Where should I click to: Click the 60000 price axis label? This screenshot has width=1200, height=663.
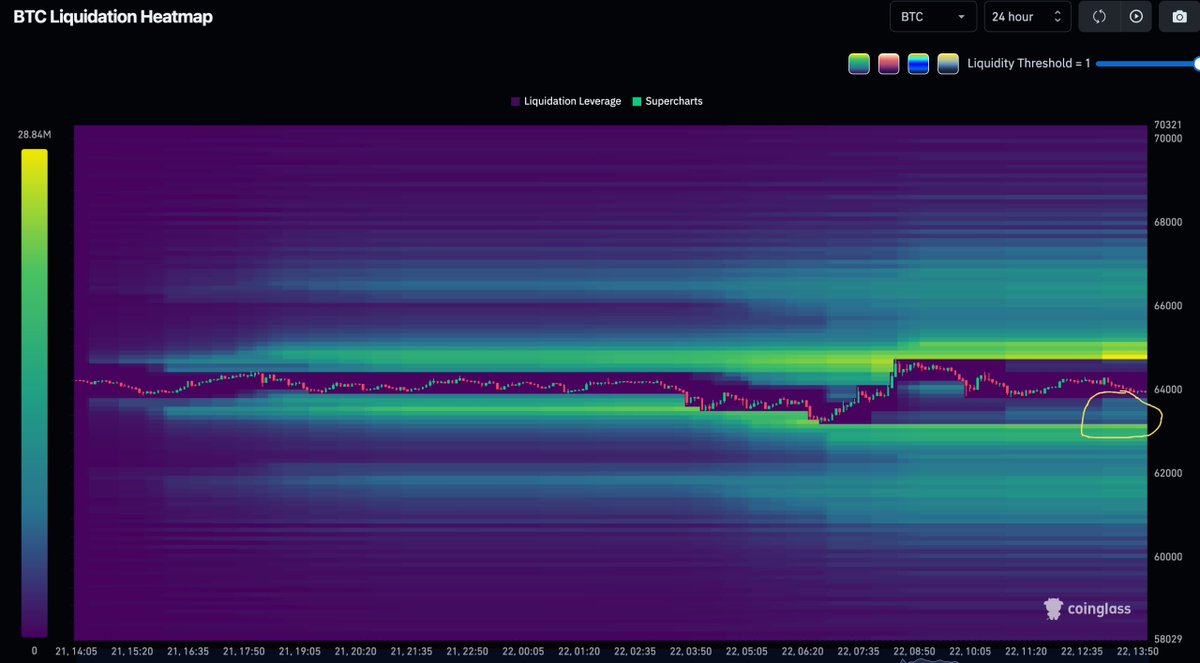pyautogui.click(x=1169, y=557)
